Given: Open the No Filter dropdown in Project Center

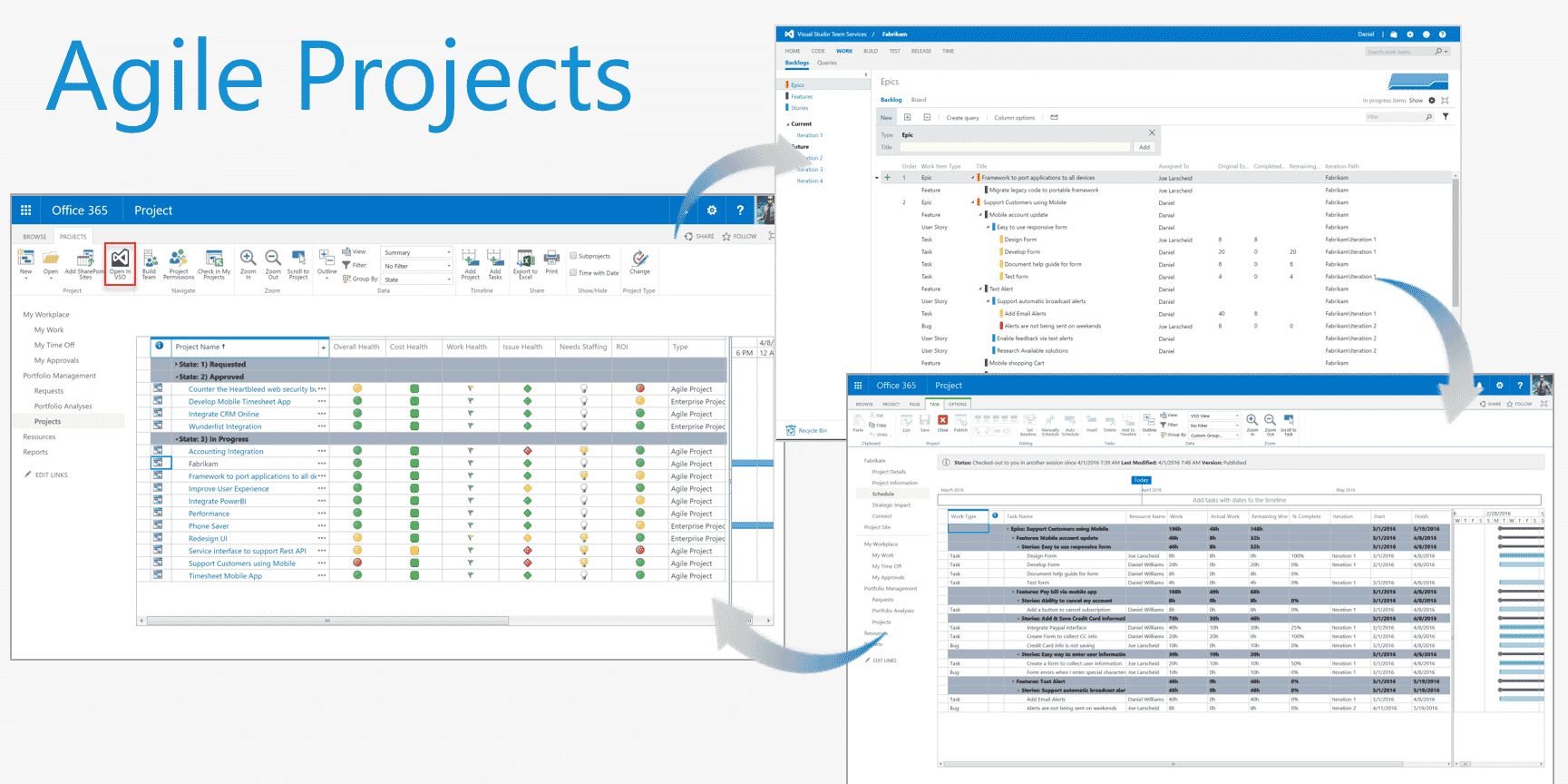Looking at the screenshot, I should [x=417, y=266].
